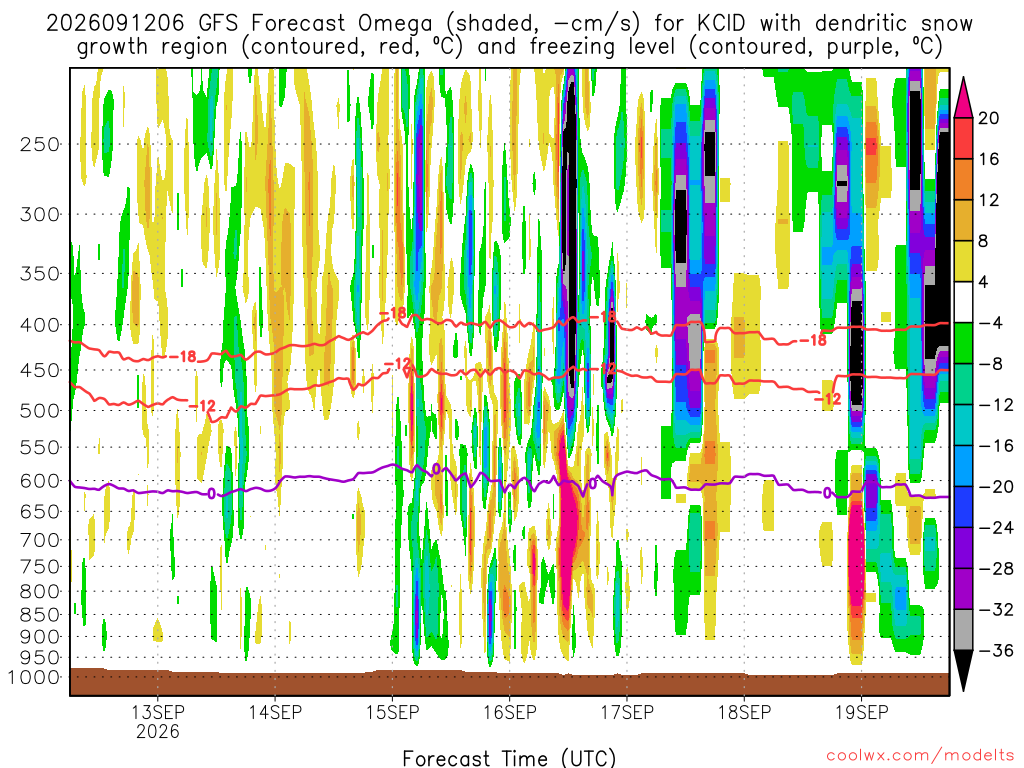
Task: Click the leftmost purple 0 freezing level label
Action: (x=211, y=494)
